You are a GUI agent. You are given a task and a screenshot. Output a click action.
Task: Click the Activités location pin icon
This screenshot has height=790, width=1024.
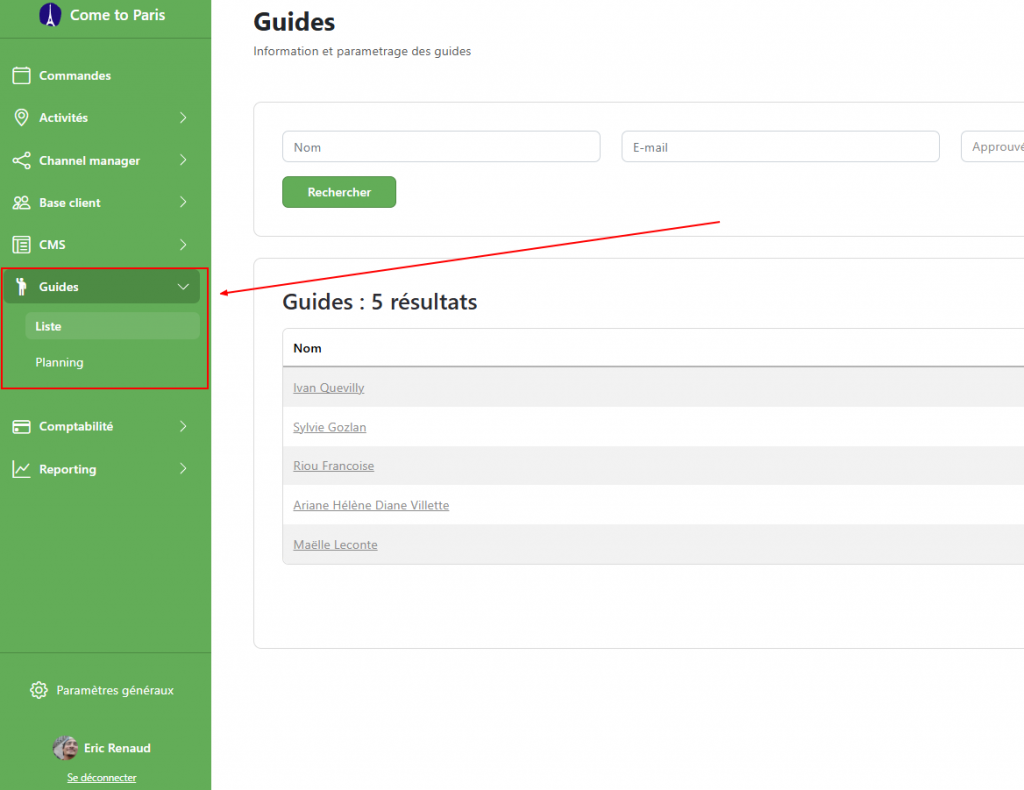click(21, 118)
